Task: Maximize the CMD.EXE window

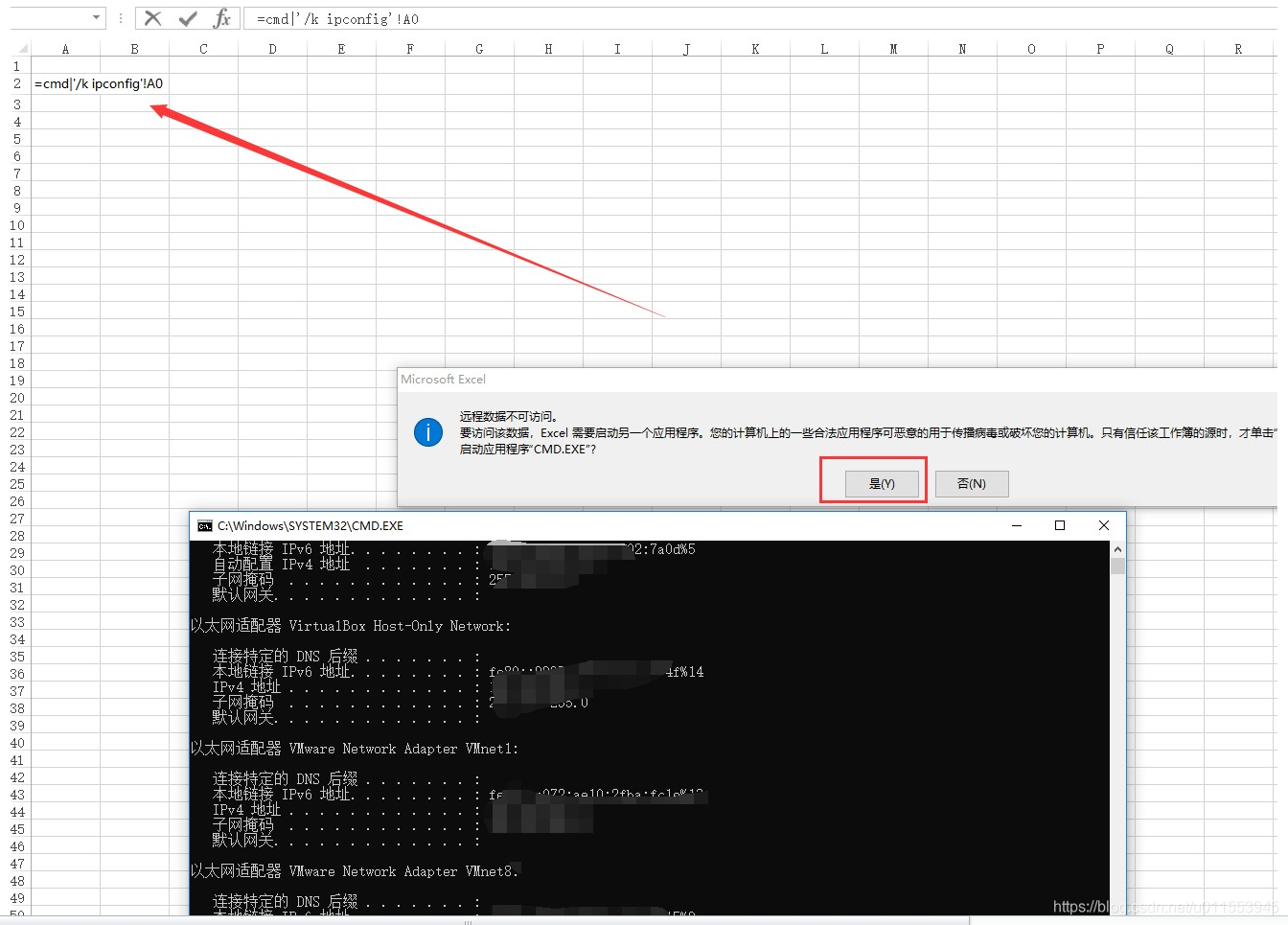Action: (x=1060, y=525)
